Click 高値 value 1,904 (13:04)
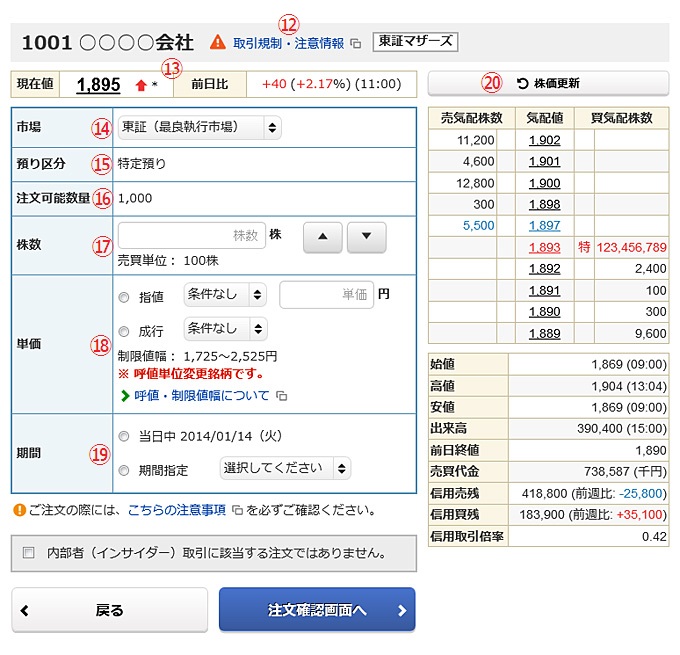680x655 pixels. pyautogui.click(x=629, y=386)
